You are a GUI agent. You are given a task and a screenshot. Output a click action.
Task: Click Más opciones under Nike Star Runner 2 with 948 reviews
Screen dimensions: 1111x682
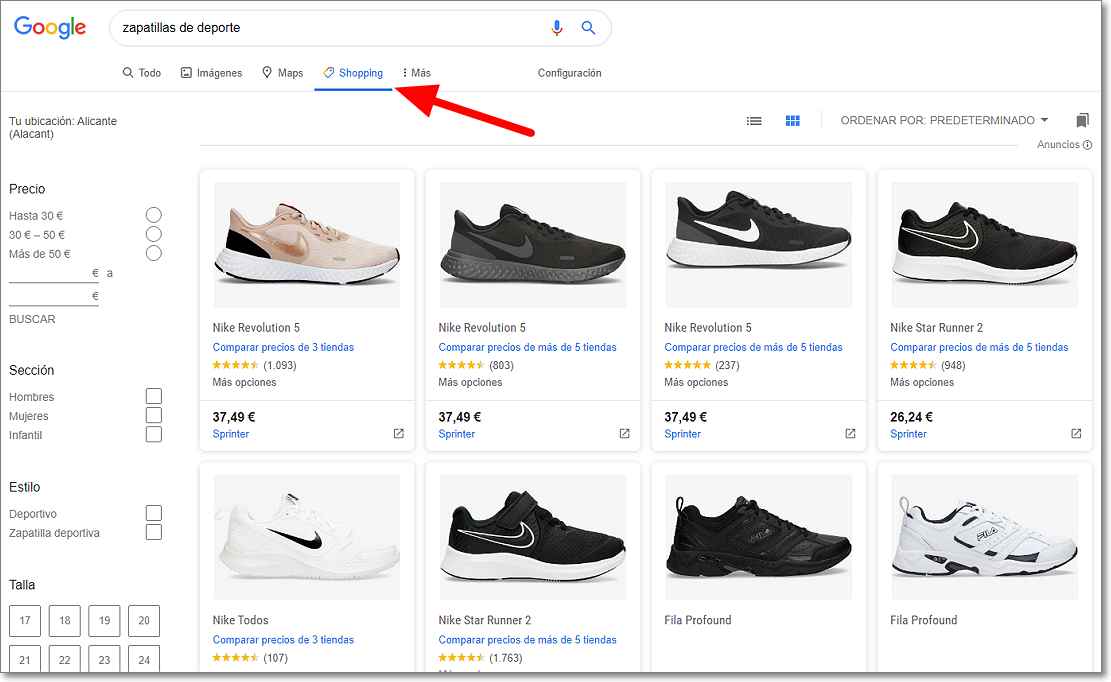pos(922,382)
